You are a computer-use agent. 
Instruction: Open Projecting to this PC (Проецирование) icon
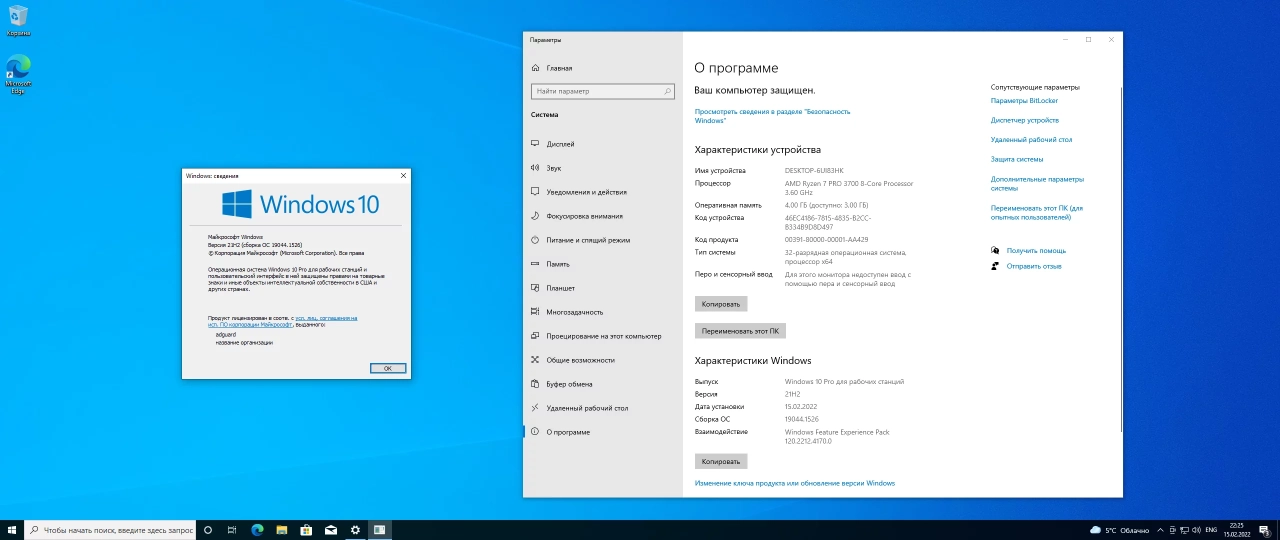click(x=534, y=336)
